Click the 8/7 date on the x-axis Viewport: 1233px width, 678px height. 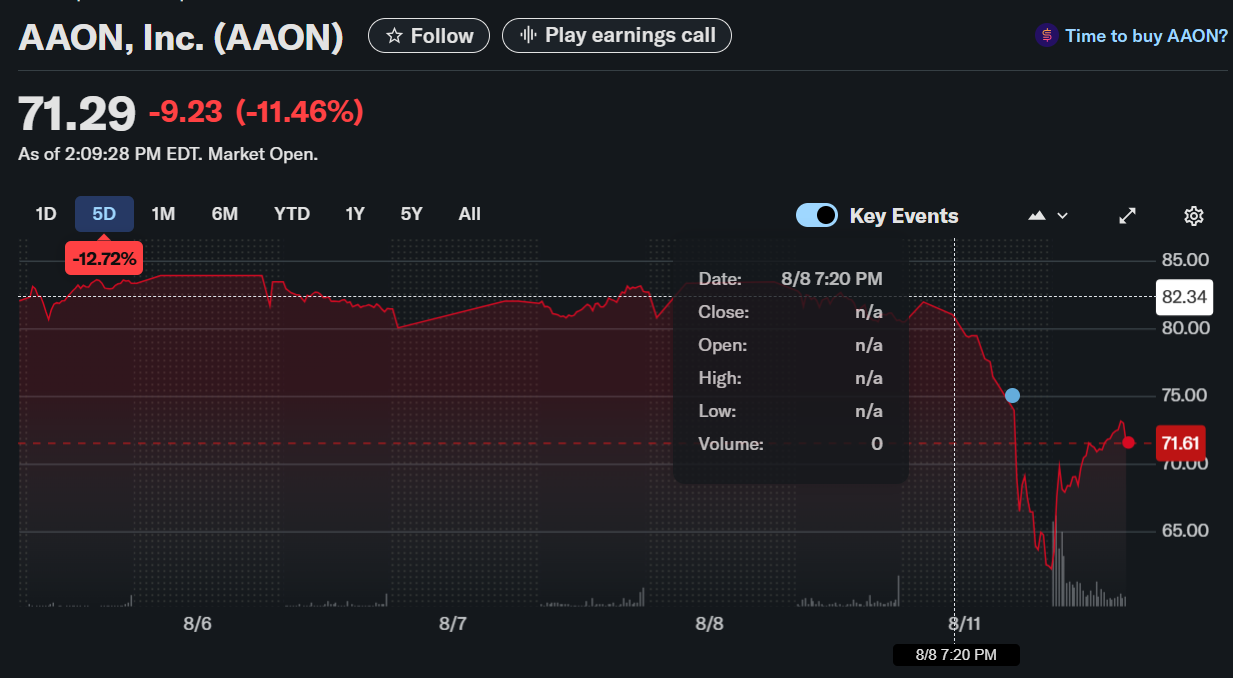(453, 624)
